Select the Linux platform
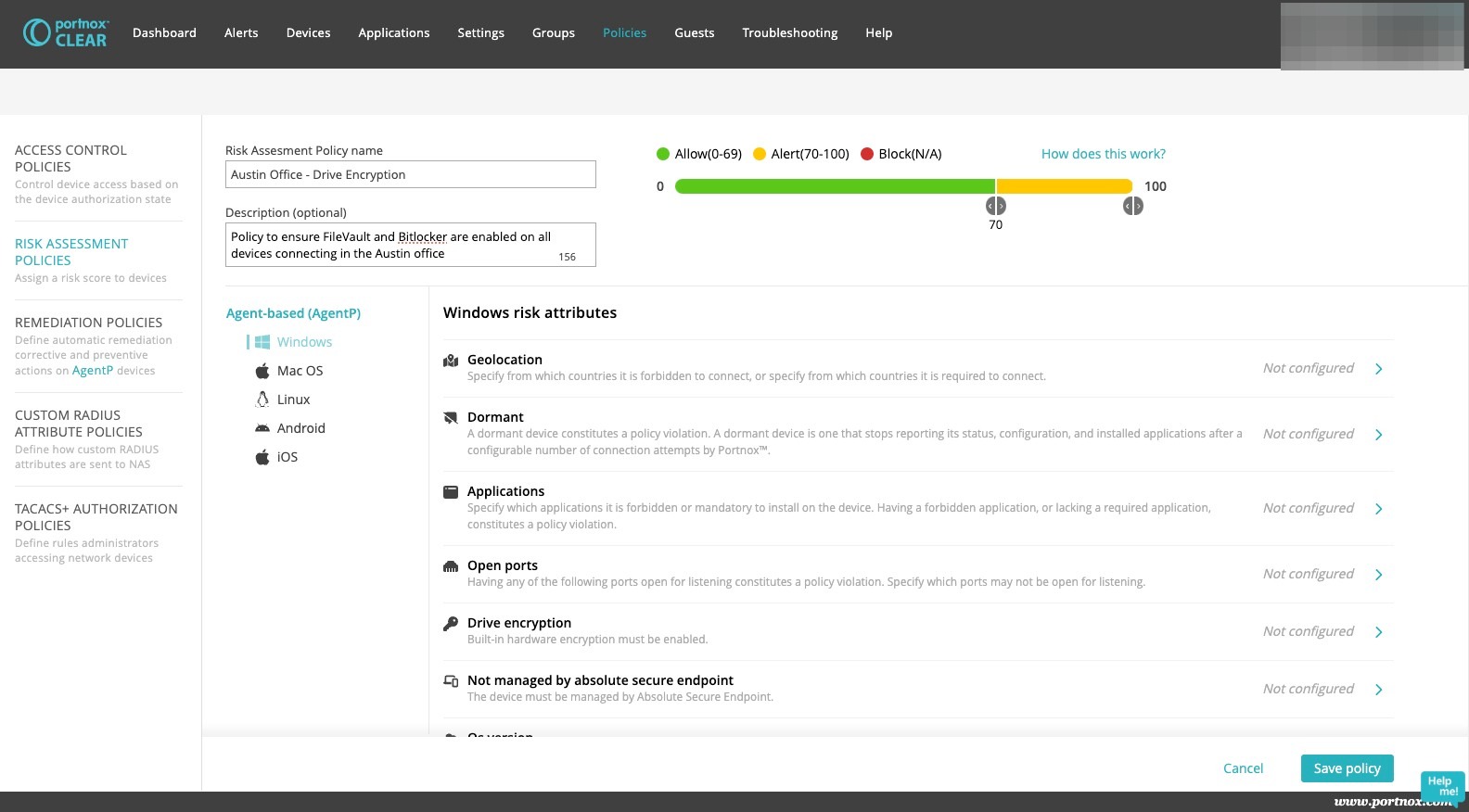Viewport: 1469px width, 812px height. 293,400
